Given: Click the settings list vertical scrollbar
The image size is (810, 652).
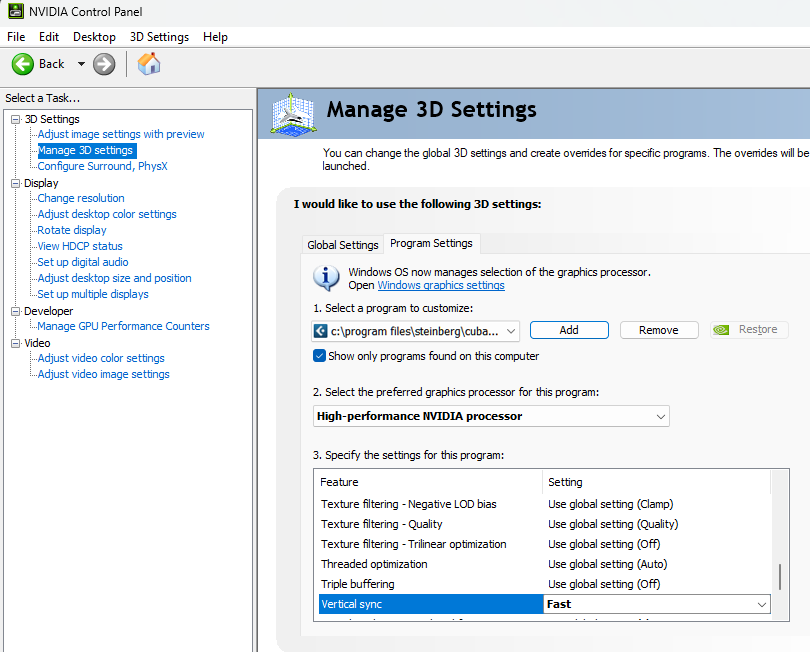Looking at the screenshot, I should (780, 577).
